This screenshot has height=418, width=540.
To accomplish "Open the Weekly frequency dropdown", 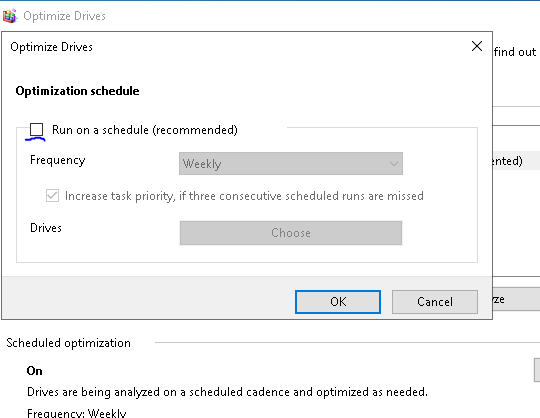I will click(x=291, y=164).
